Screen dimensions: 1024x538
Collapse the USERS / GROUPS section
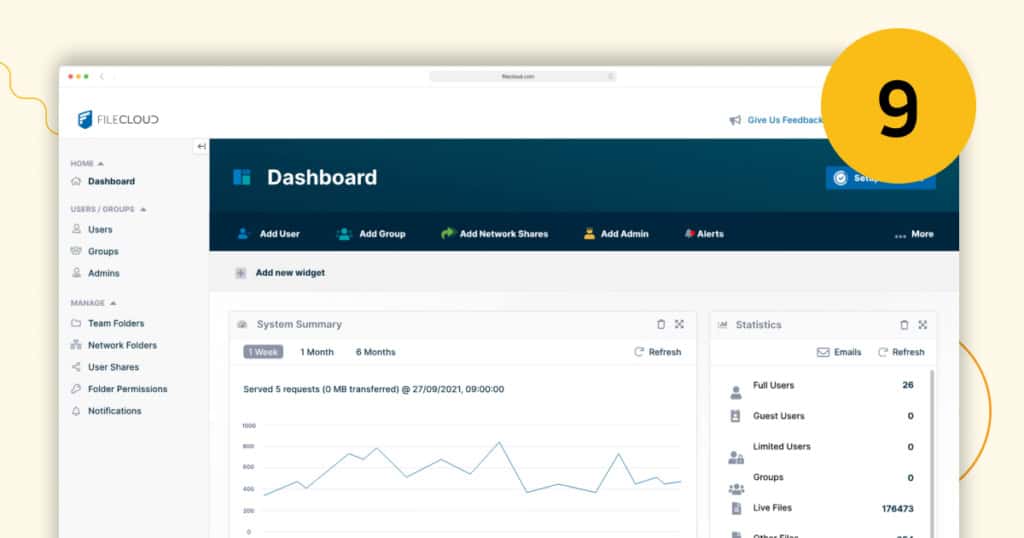(x=143, y=210)
